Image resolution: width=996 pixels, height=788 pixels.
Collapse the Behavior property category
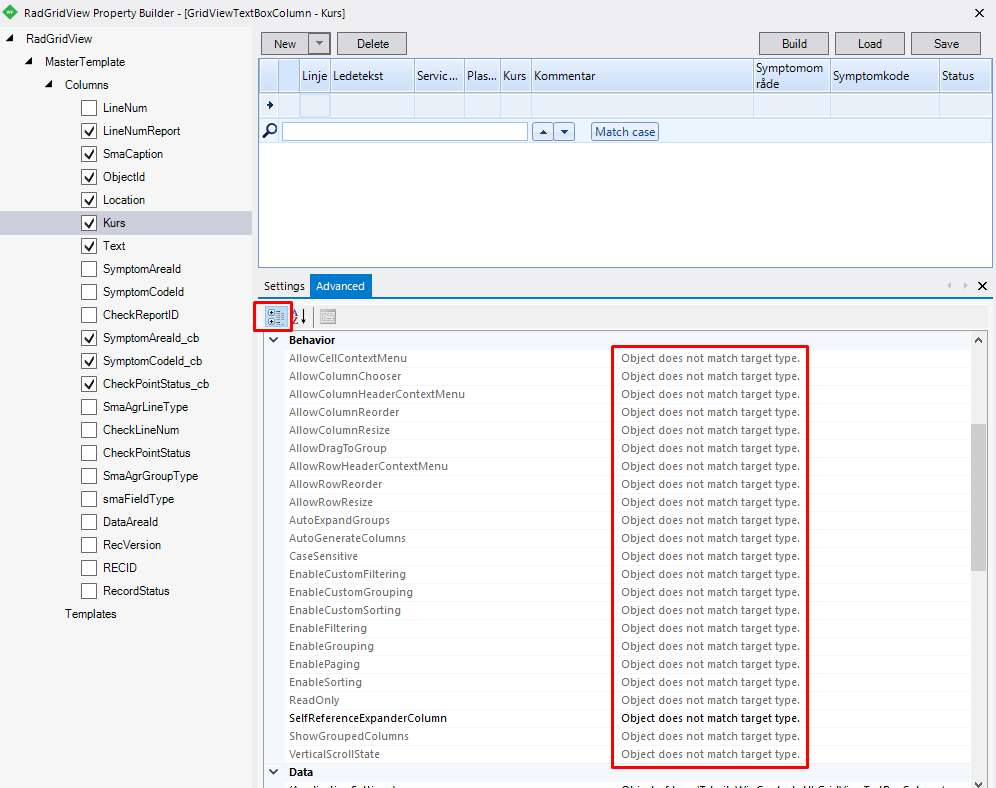pyautogui.click(x=274, y=340)
